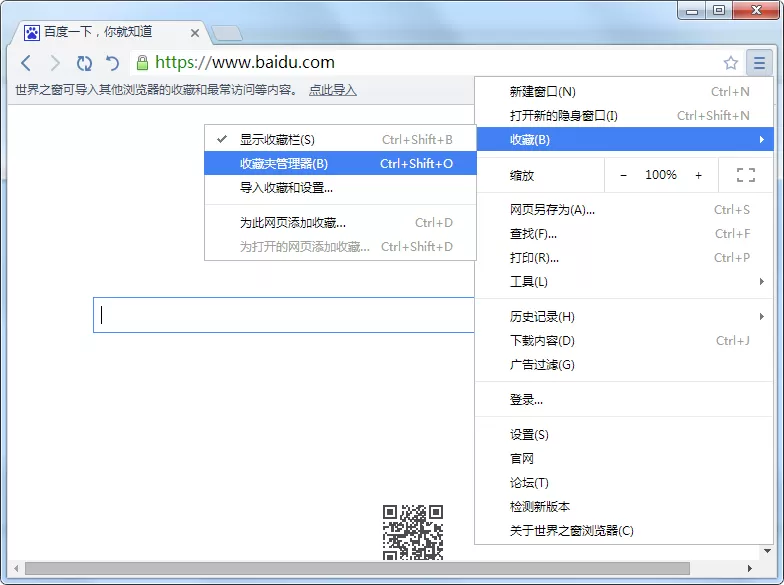Open 打开新的隐身窗口(I)

[x=624, y=116]
